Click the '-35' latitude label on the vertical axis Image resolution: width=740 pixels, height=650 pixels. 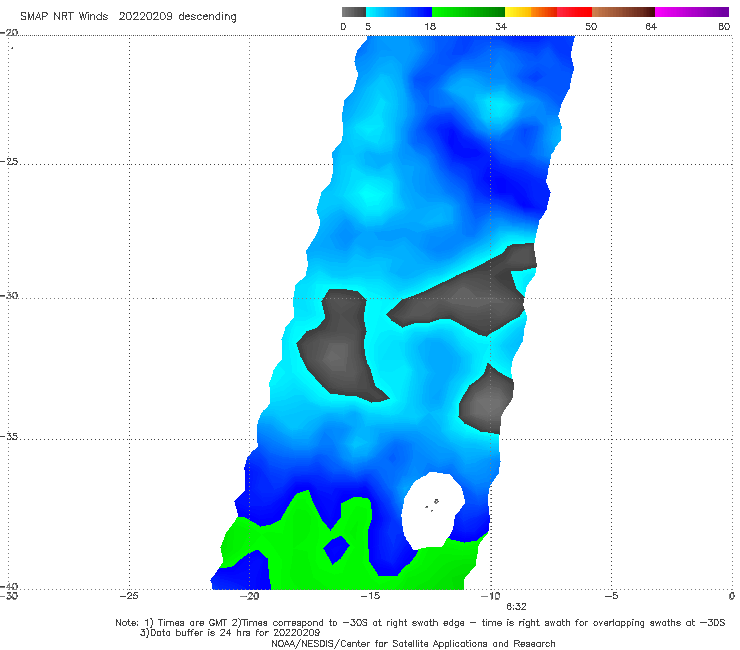click(9, 436)
